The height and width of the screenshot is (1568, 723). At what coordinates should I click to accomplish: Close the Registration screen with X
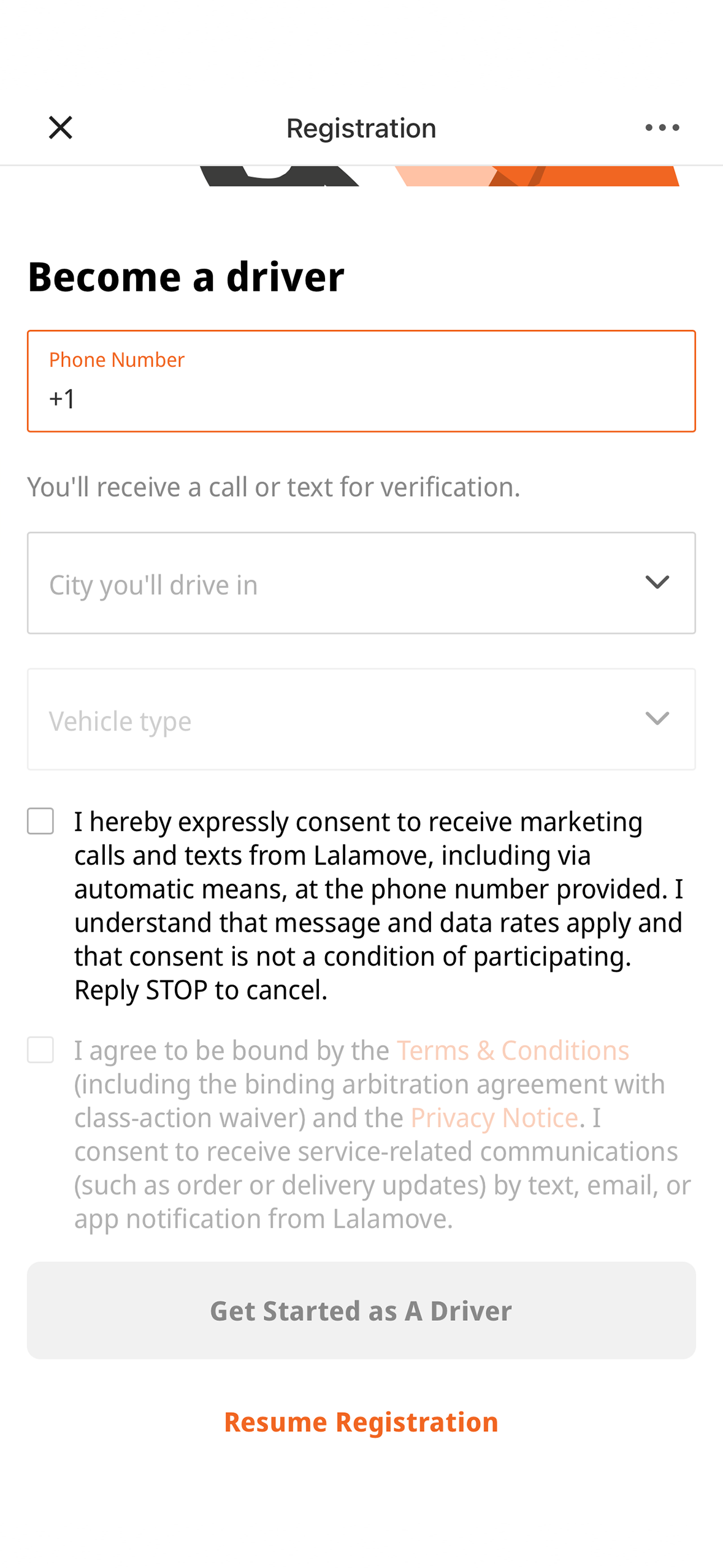click(60, 128)
